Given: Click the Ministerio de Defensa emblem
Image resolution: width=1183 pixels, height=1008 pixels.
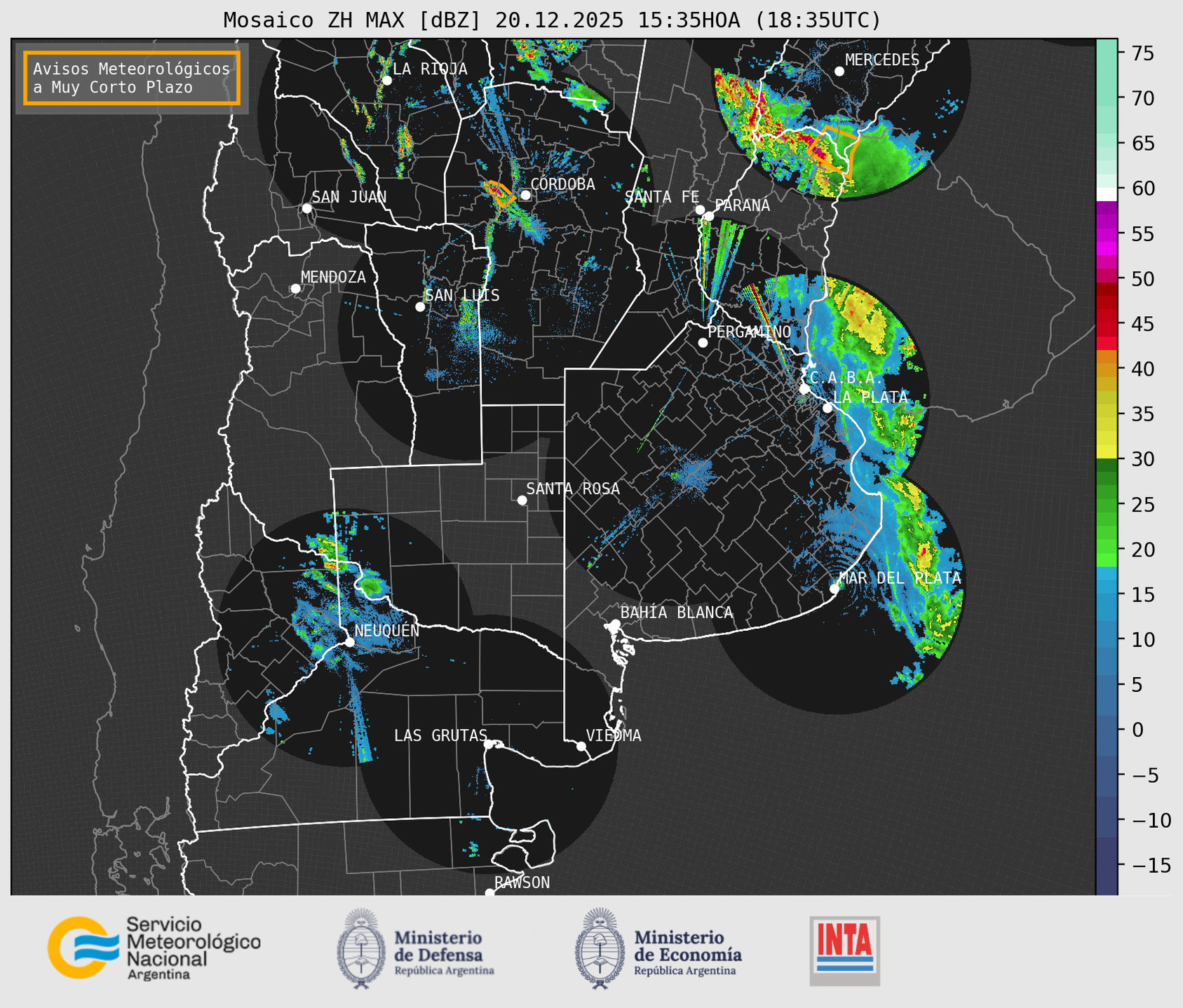Looking at the screenshot, I should (x=361, y=948).
